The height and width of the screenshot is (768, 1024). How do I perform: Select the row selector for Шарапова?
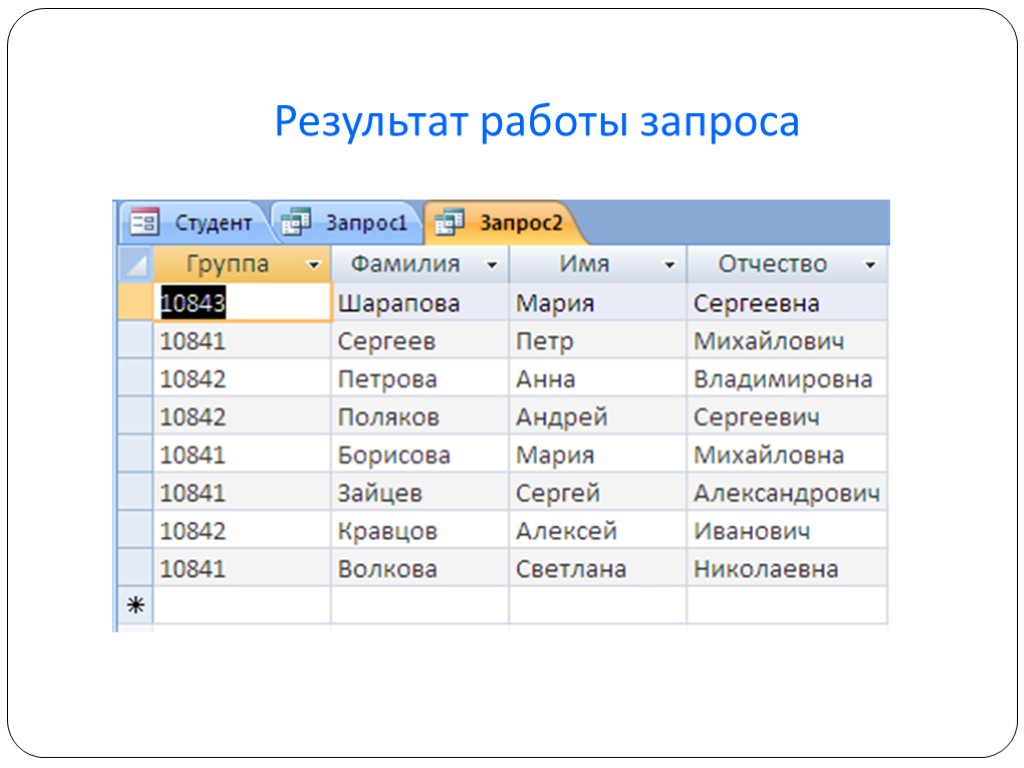pyautogui.click(x=135, y=303)
